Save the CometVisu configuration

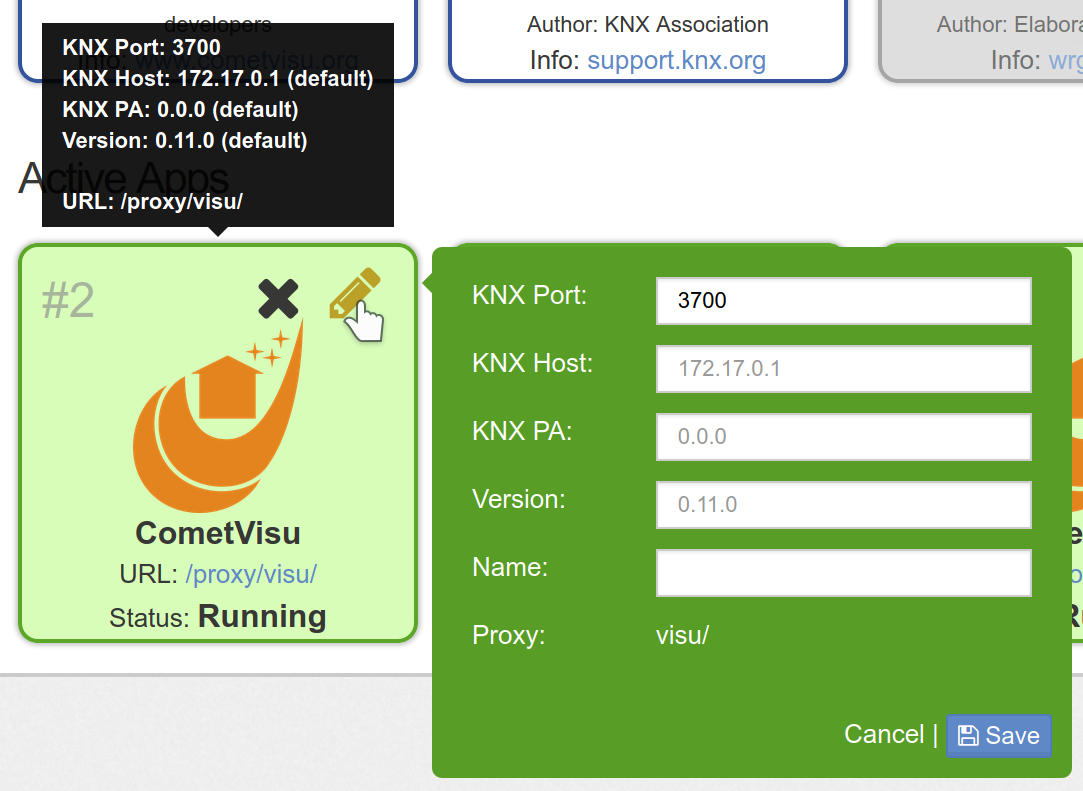click(x=998, y=736)
